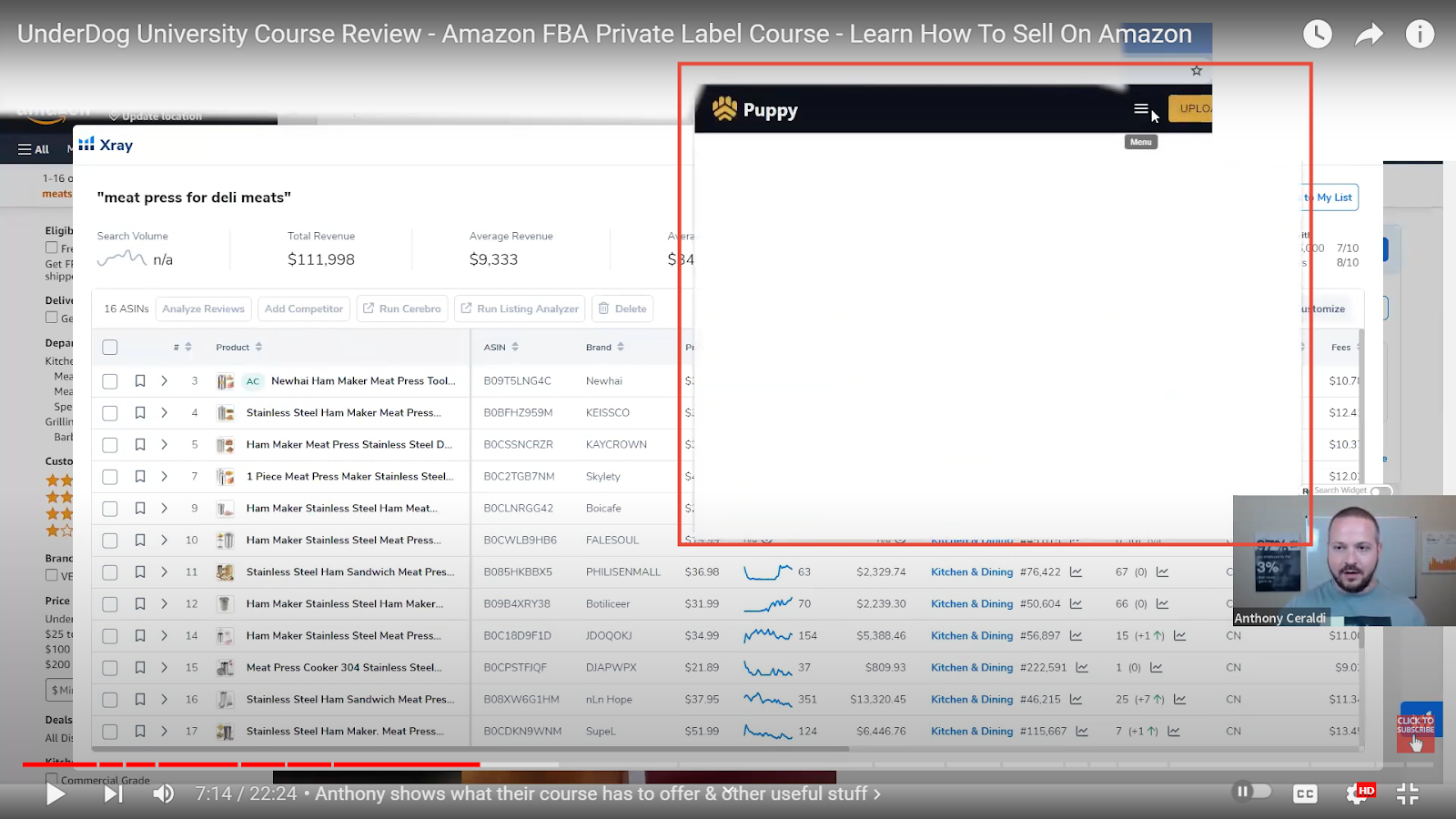This screenshot has width=1456, height=819.
Task: Bookmark the Newhai Ham Maker row
Action: [140, 381]
